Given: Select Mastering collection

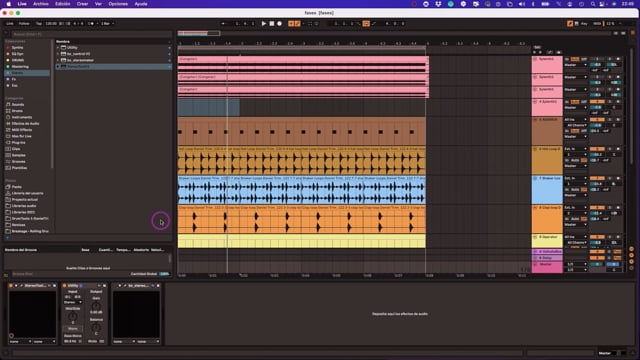Looking at the screenshot, I should [x=20, y=67].
